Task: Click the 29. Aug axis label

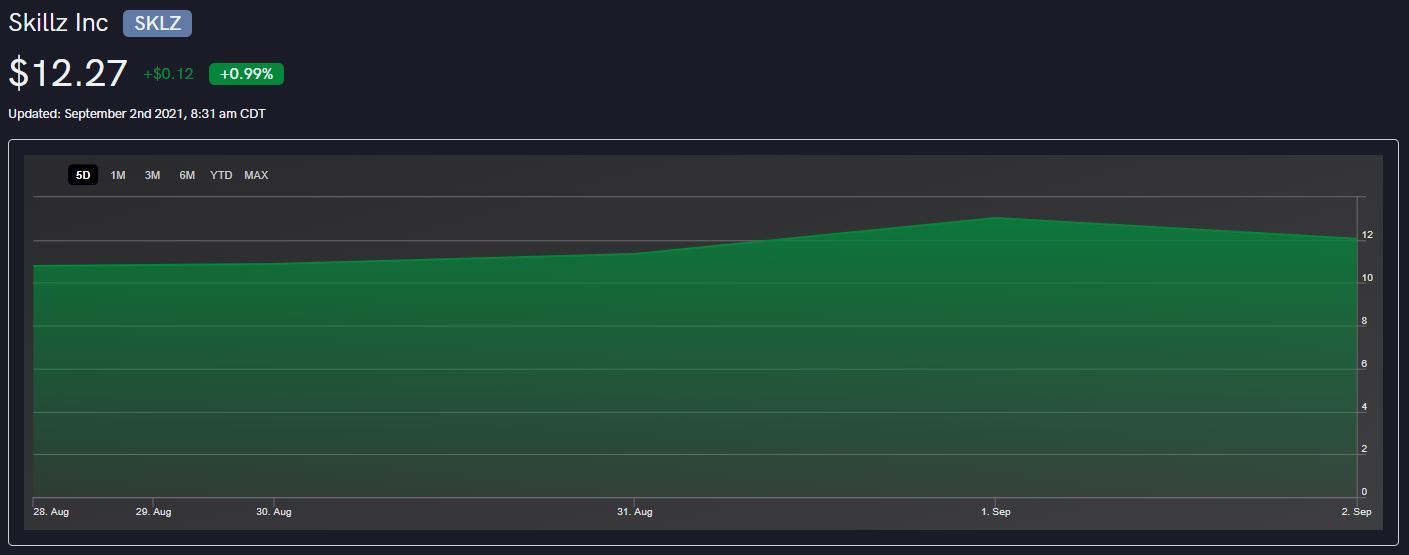Action: (153, 512)
